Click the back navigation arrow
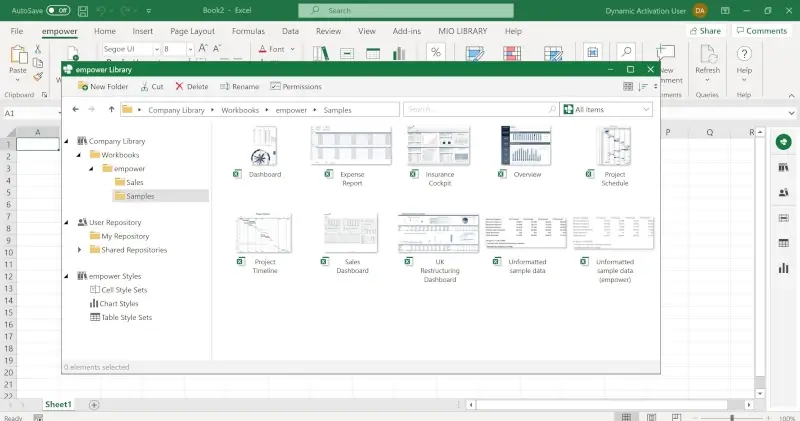Image resolution: width=800 pixels, height=421 pixels. pyautogui.click(x=76, y=108)
